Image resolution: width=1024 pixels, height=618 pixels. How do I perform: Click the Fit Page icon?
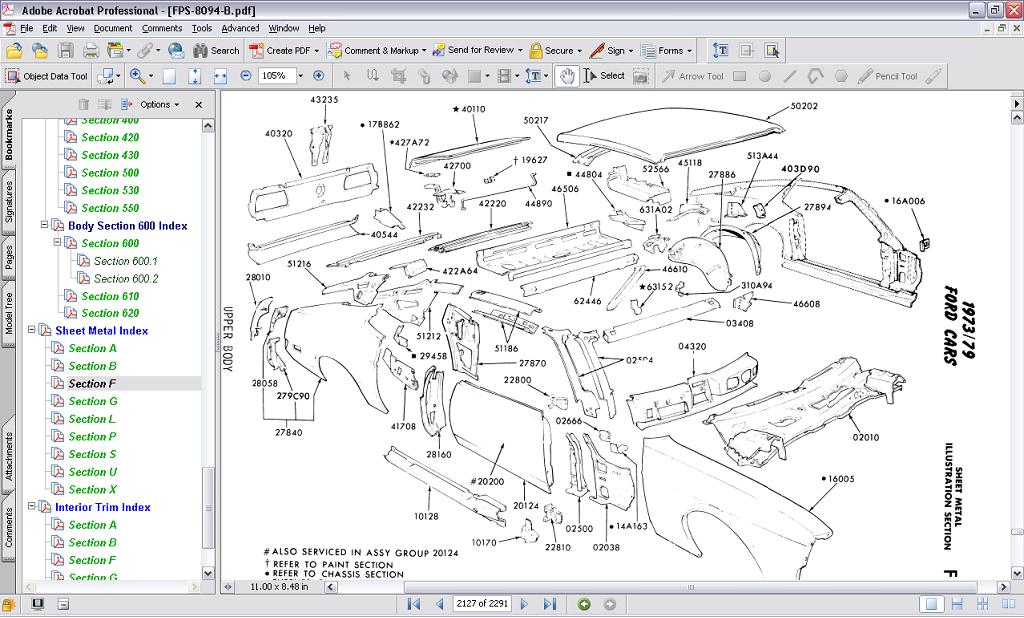coord(195,76)
